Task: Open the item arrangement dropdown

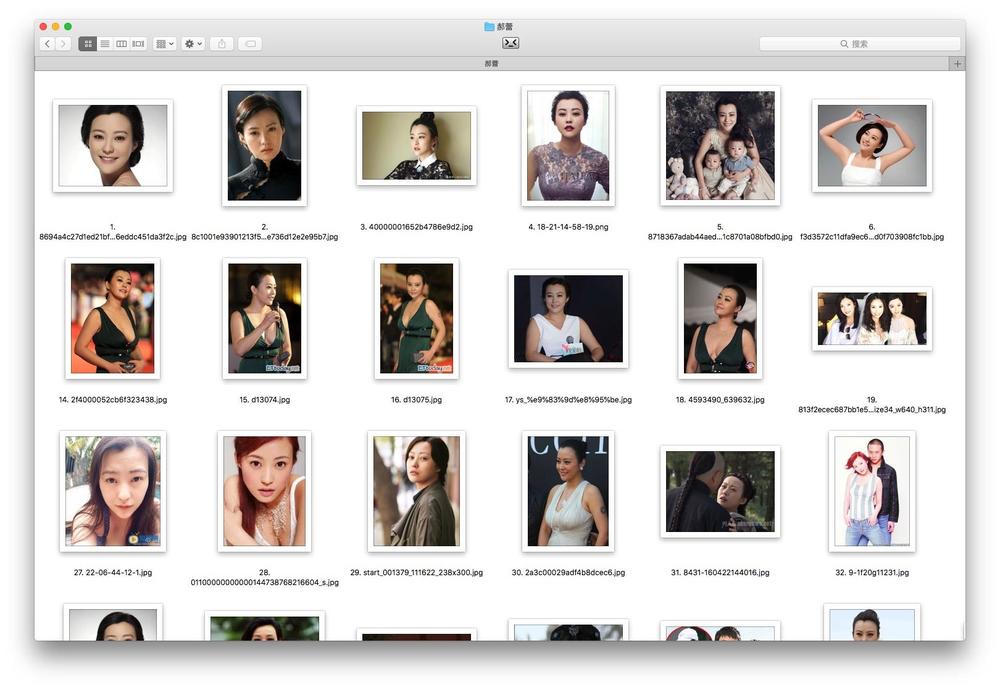Action: (165, 43)
